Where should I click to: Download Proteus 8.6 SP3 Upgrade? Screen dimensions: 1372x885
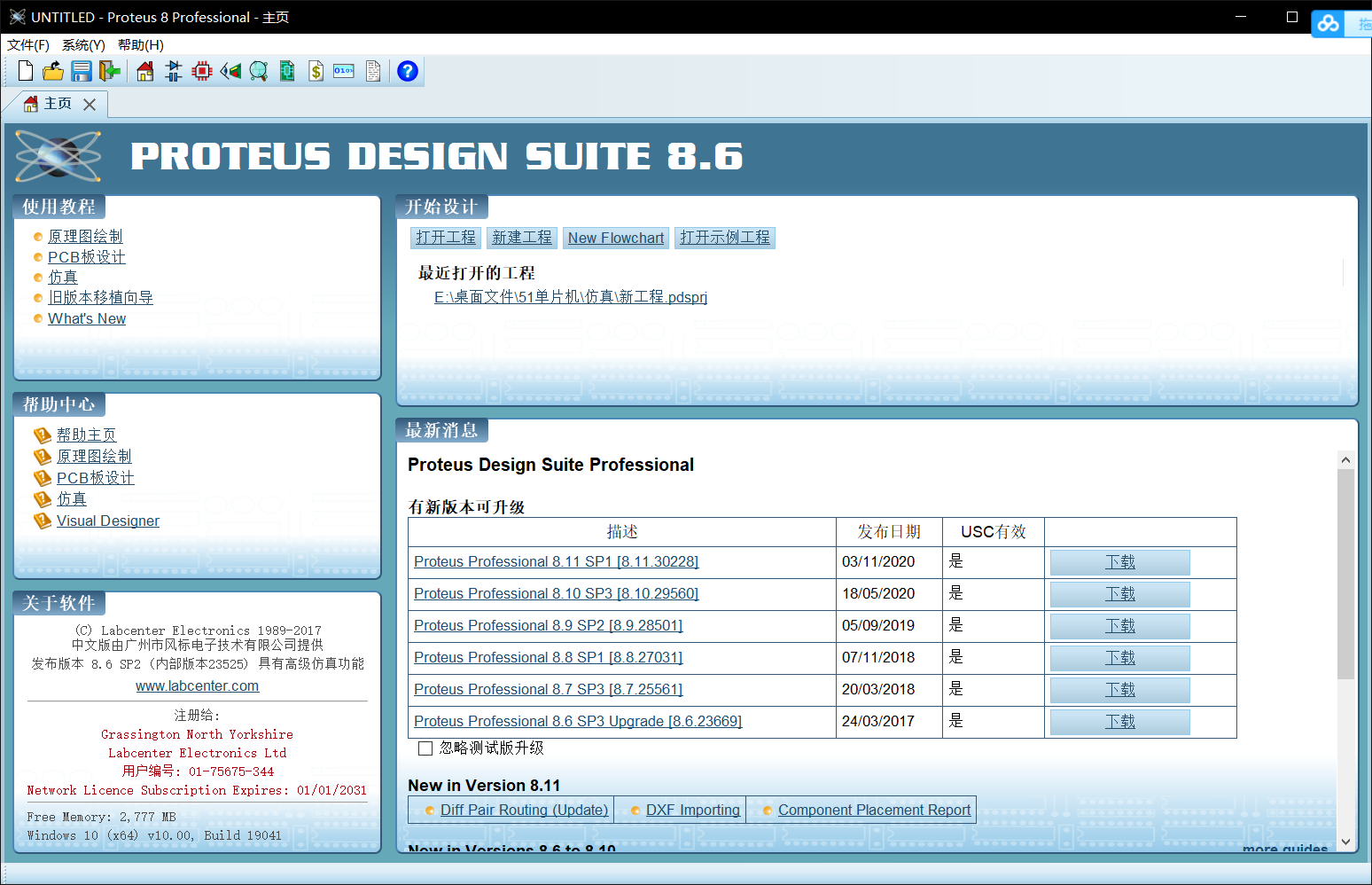[x=1120, y=722]
